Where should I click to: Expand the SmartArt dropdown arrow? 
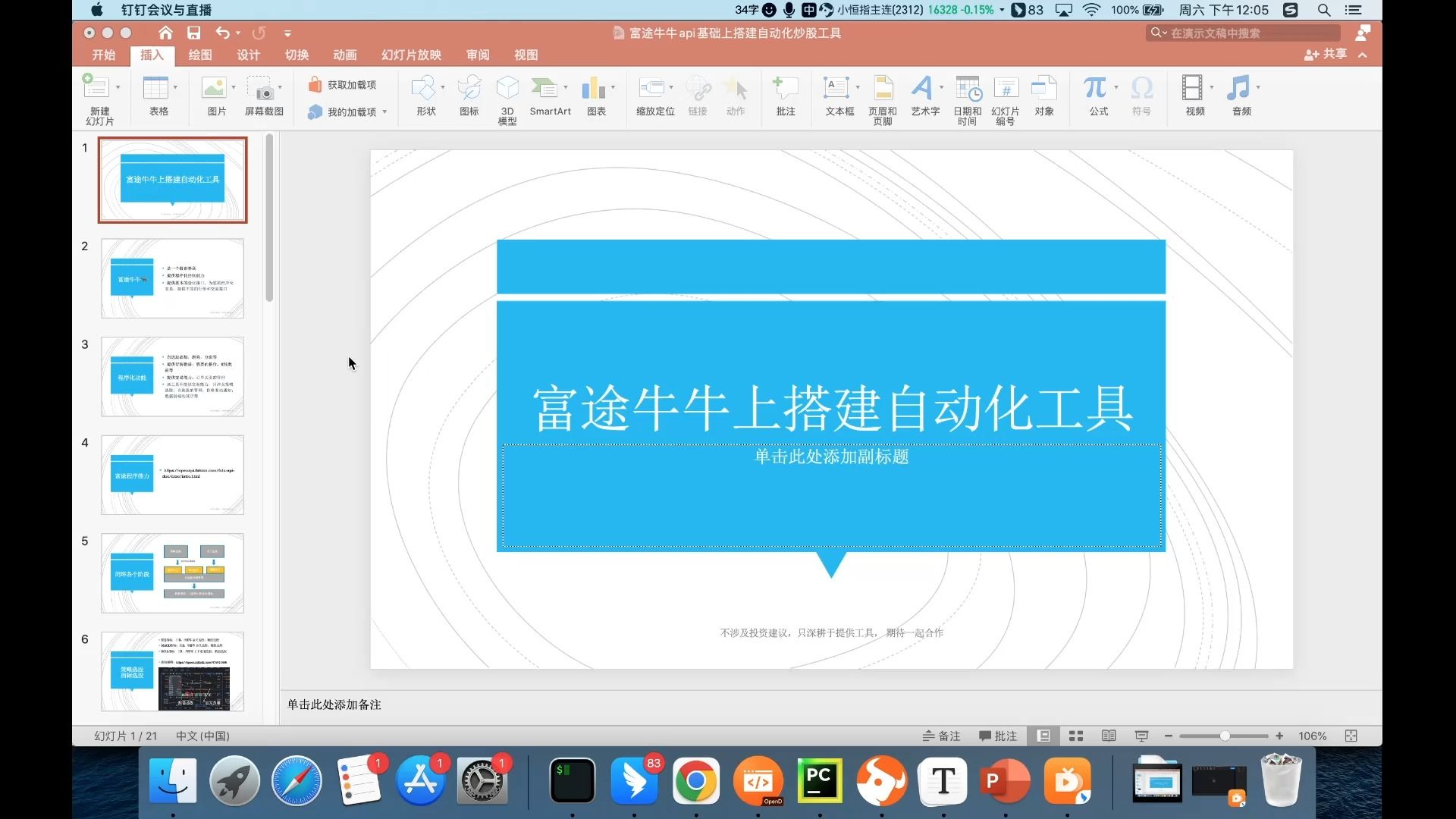tap(566, 88)
